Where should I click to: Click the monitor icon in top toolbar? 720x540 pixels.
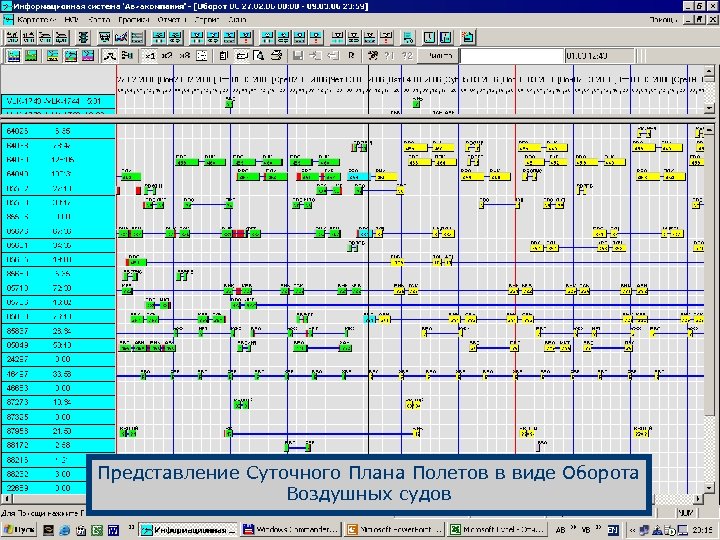tap(105, 37)
